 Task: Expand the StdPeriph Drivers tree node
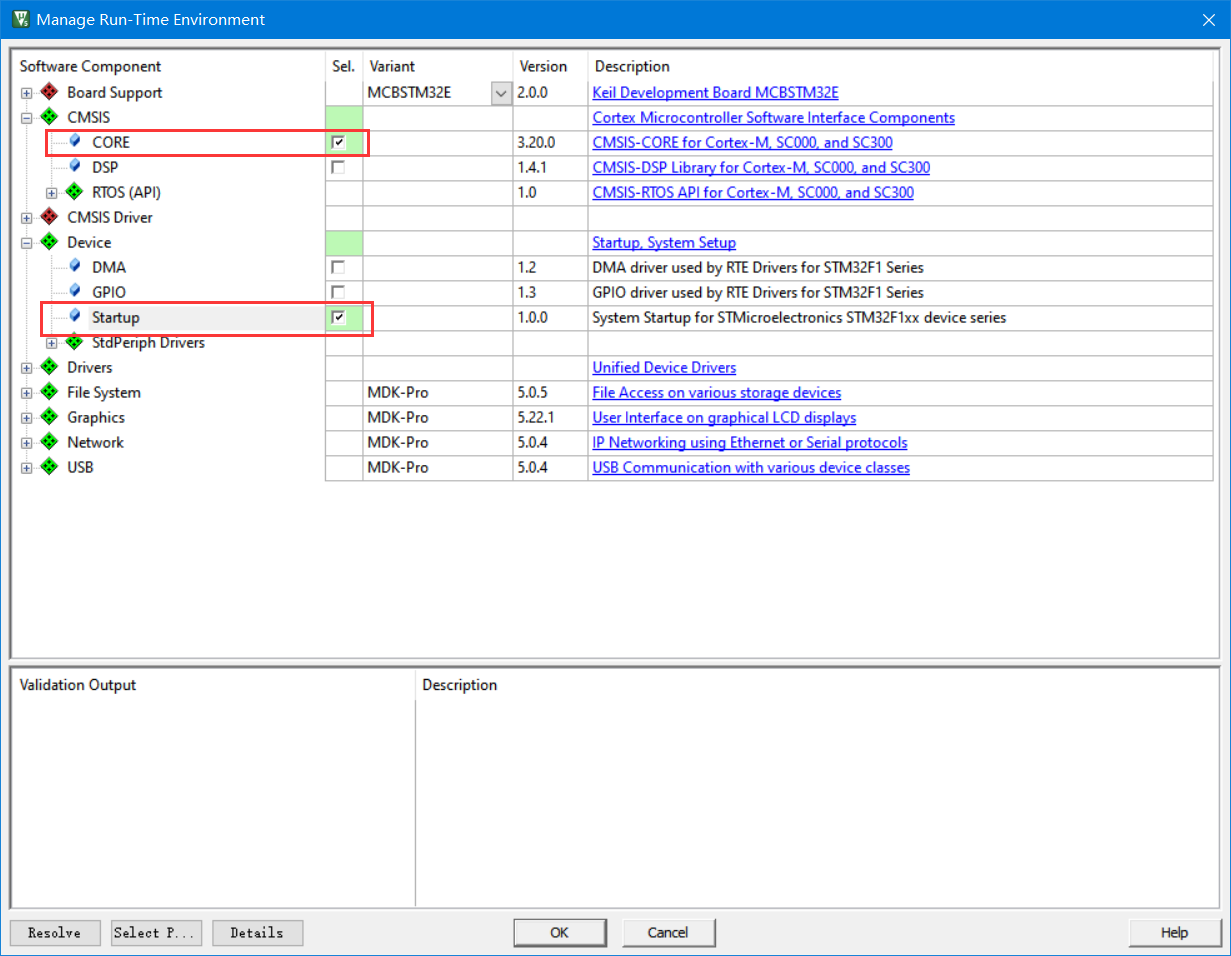(52, 342)
